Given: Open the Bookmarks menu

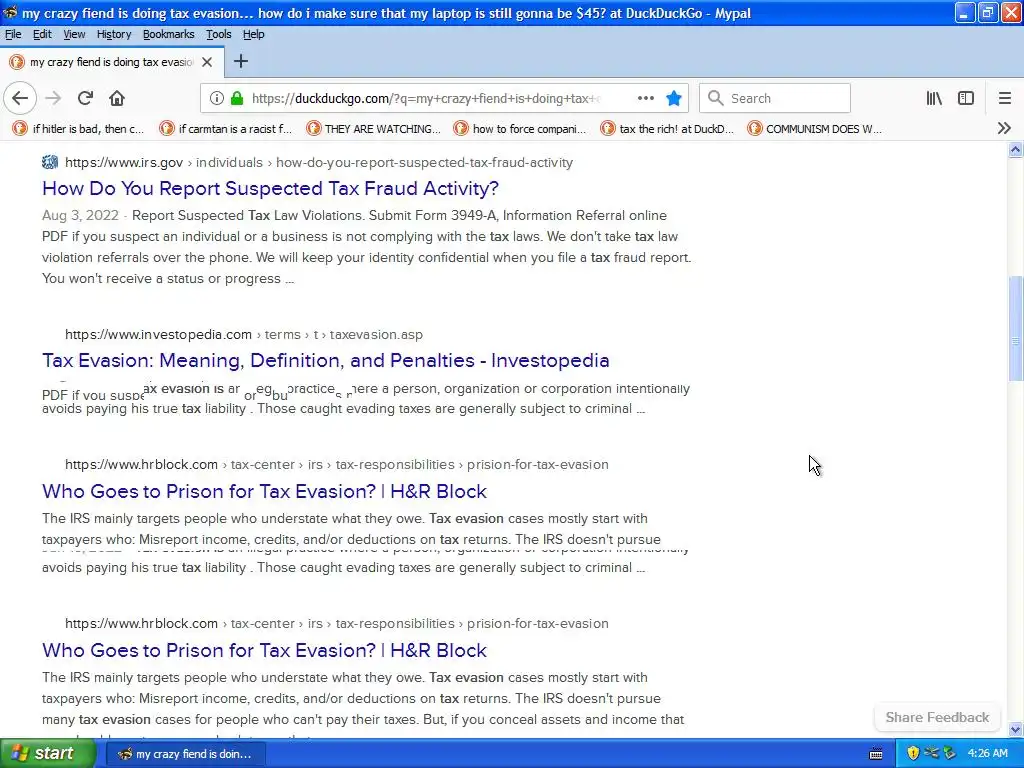Looking at the screenshot, I should pyautogui.click(x=168, y=34).
